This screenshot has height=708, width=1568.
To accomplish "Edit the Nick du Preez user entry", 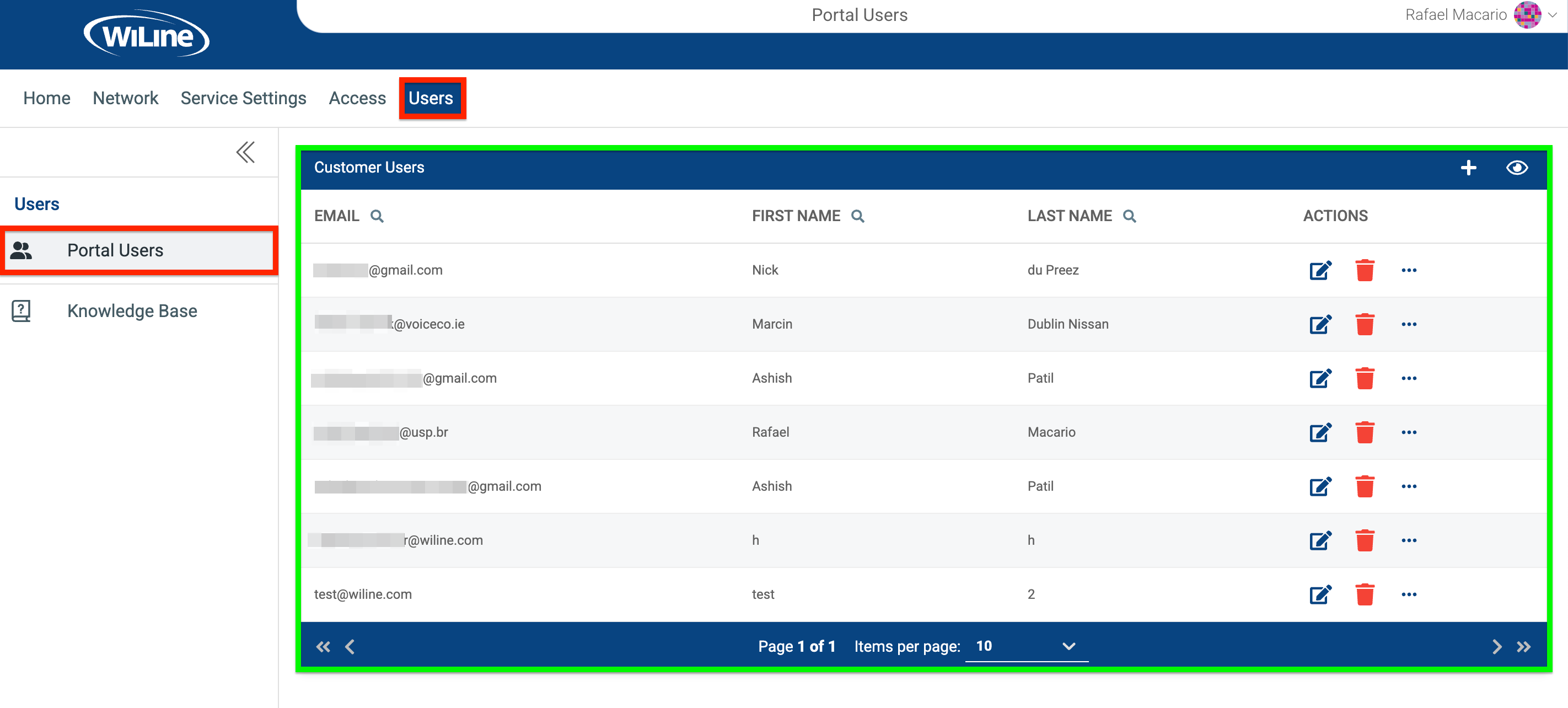I will click(1320, 270).
